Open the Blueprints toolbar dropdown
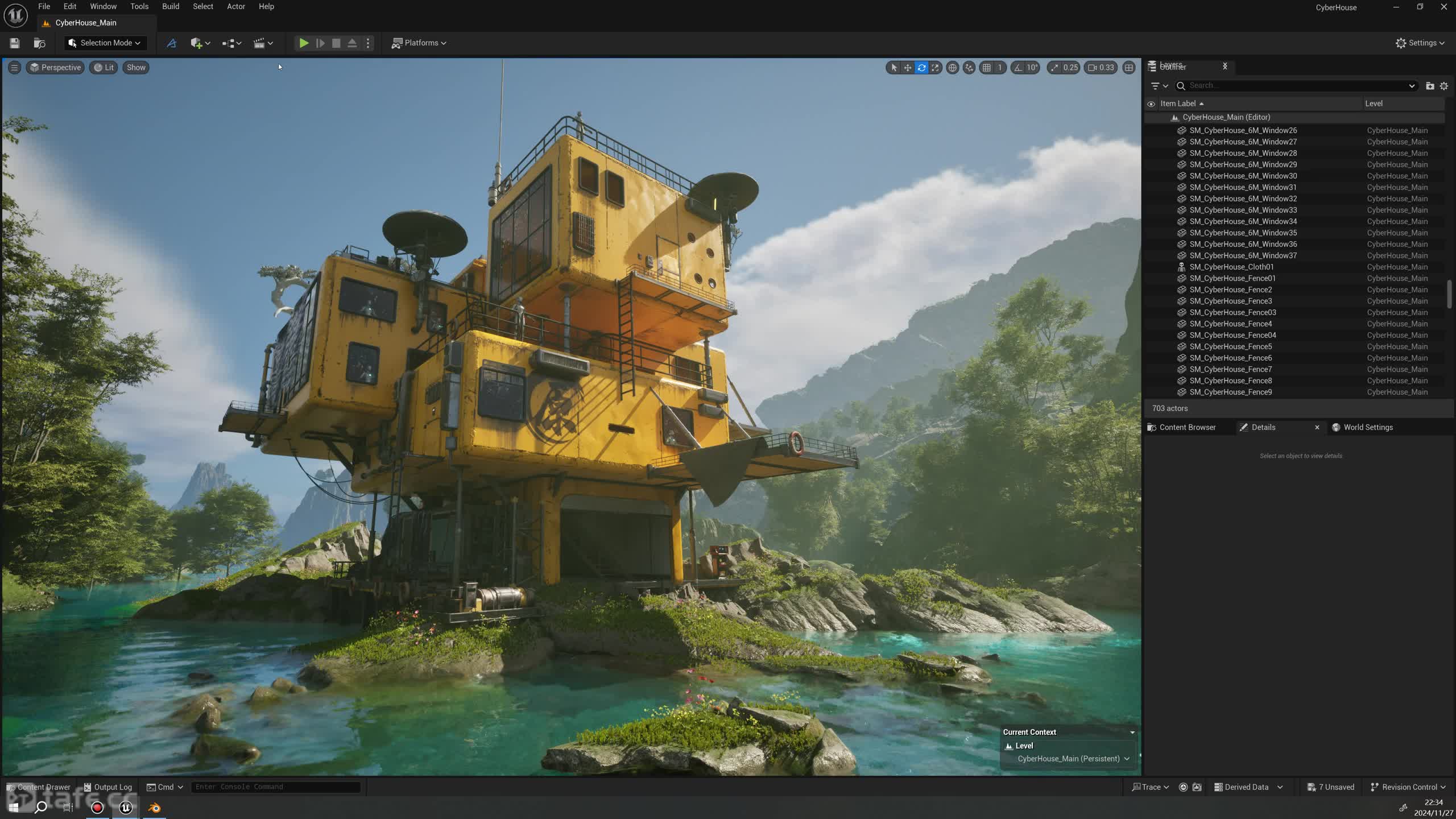Image resolution: width=1456 pixels, height=819 pixels. pyautogui.click(x=231, y=43)
